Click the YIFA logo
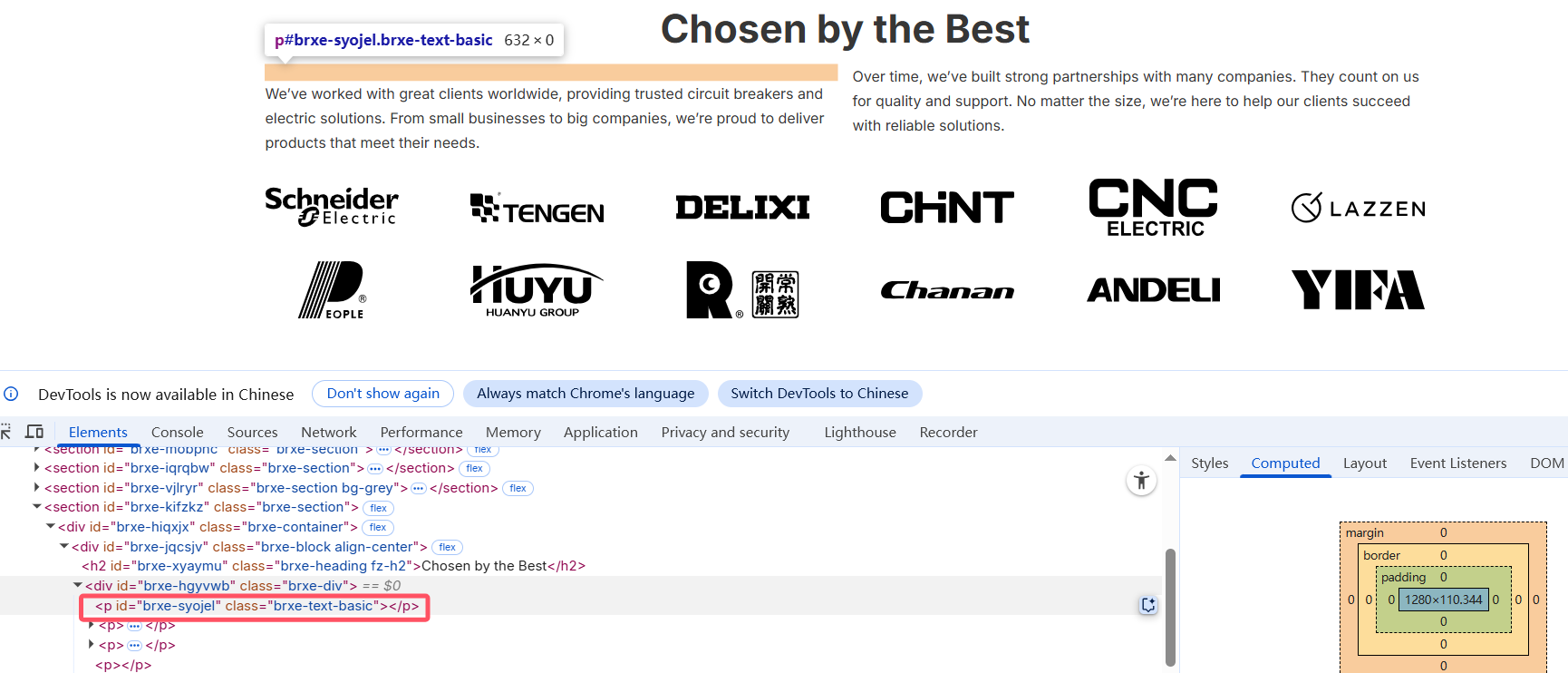 pyautogui.click(x=1359, y=290)
